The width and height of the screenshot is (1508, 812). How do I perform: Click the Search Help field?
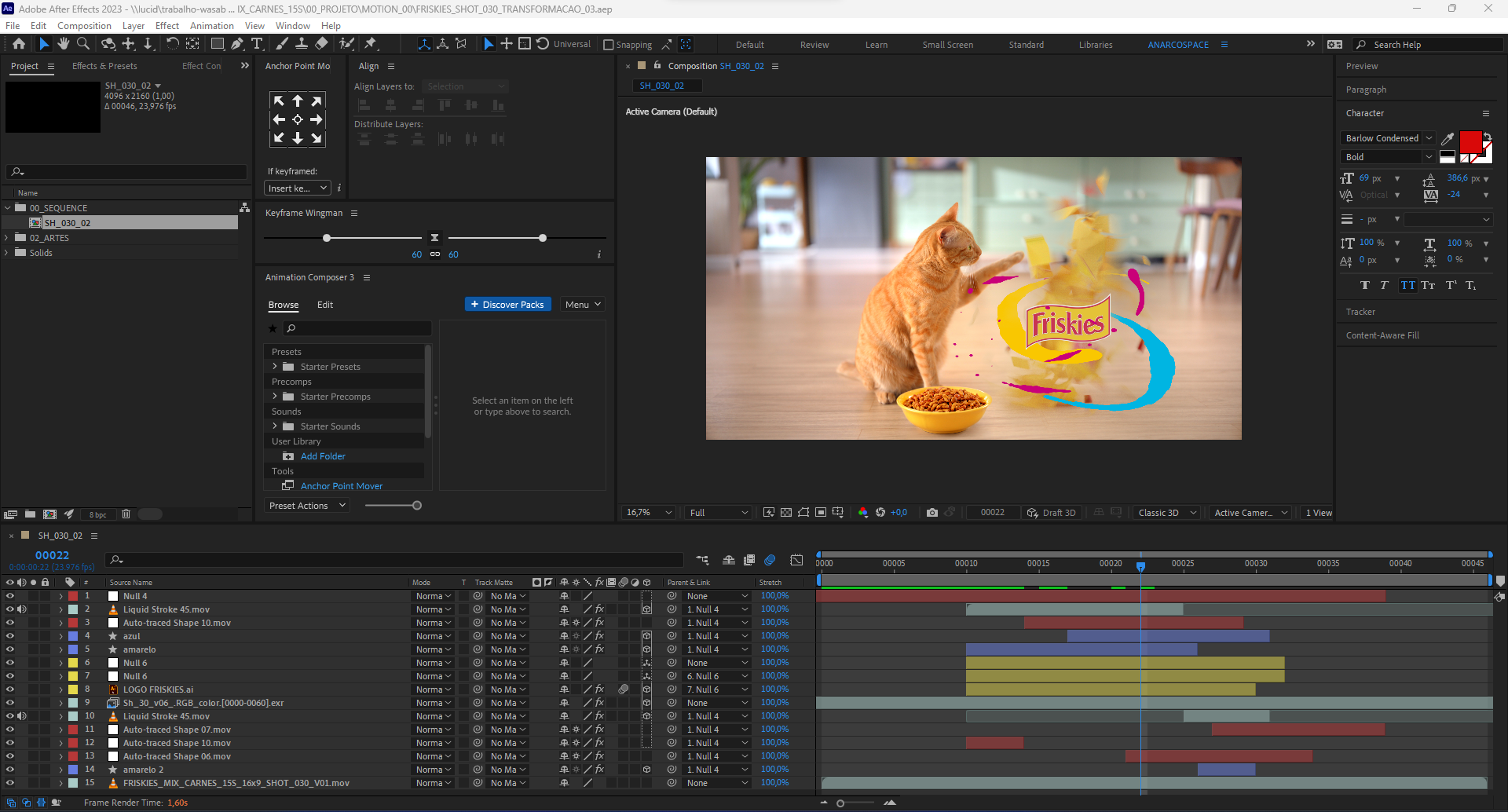(x=1427, y=45)
